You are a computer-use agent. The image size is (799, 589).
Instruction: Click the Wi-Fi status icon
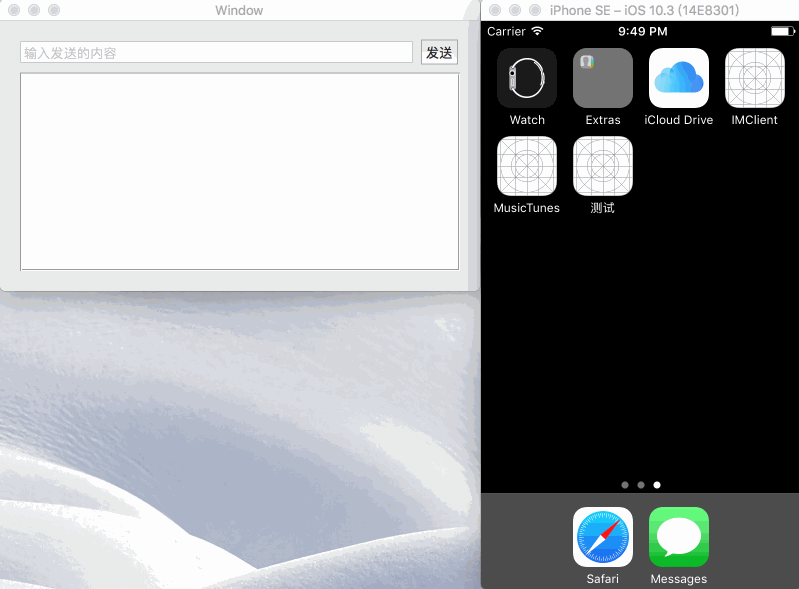click(x=537, y=31)
